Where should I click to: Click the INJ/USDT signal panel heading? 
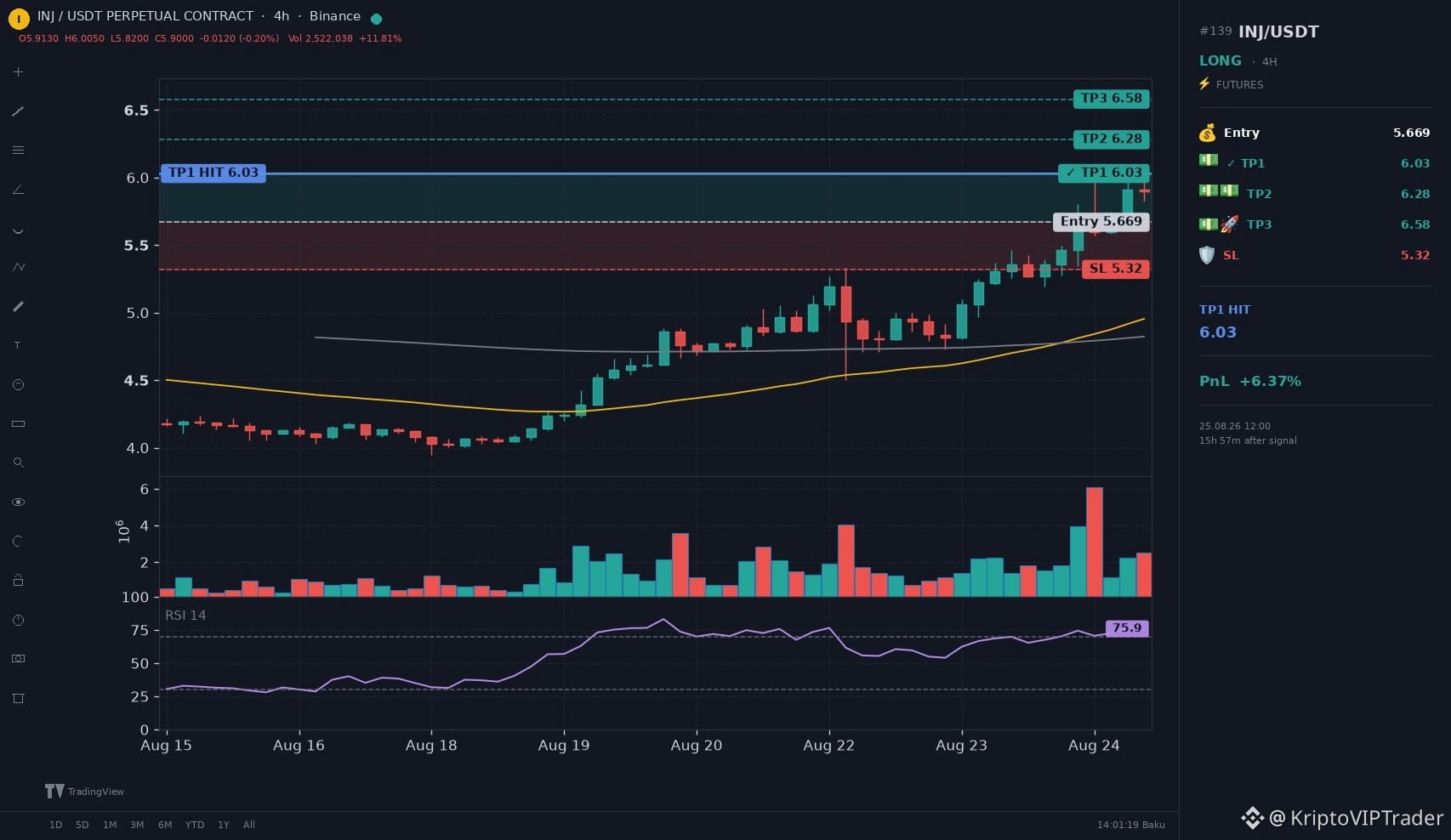[x=1278, y=32]
